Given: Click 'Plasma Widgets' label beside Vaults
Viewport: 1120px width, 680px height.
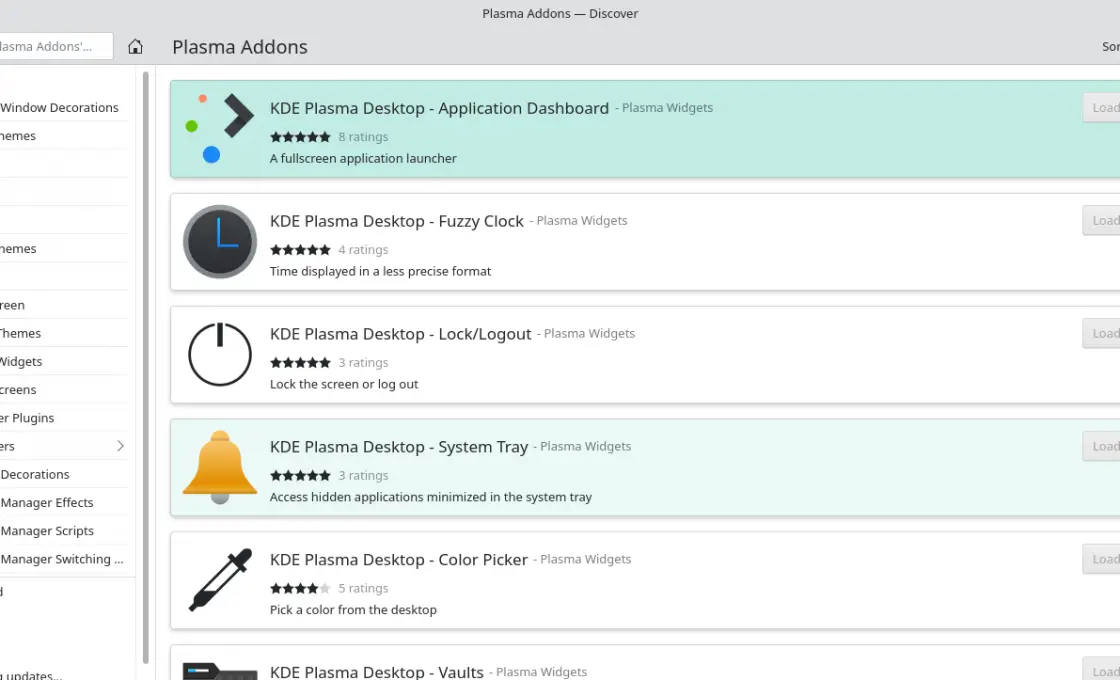Looking at the screenshot, I should (541, 671).
